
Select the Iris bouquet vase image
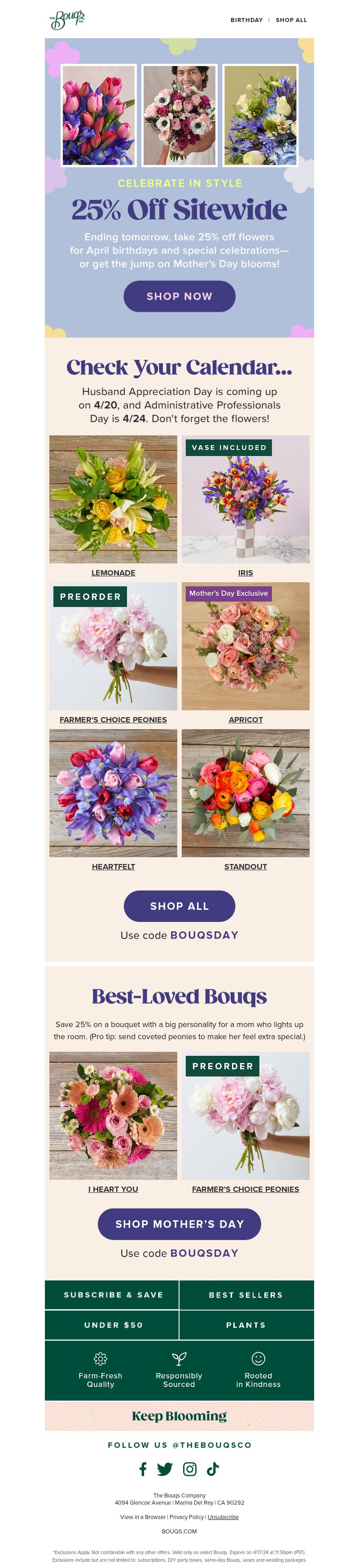(246, 499)
